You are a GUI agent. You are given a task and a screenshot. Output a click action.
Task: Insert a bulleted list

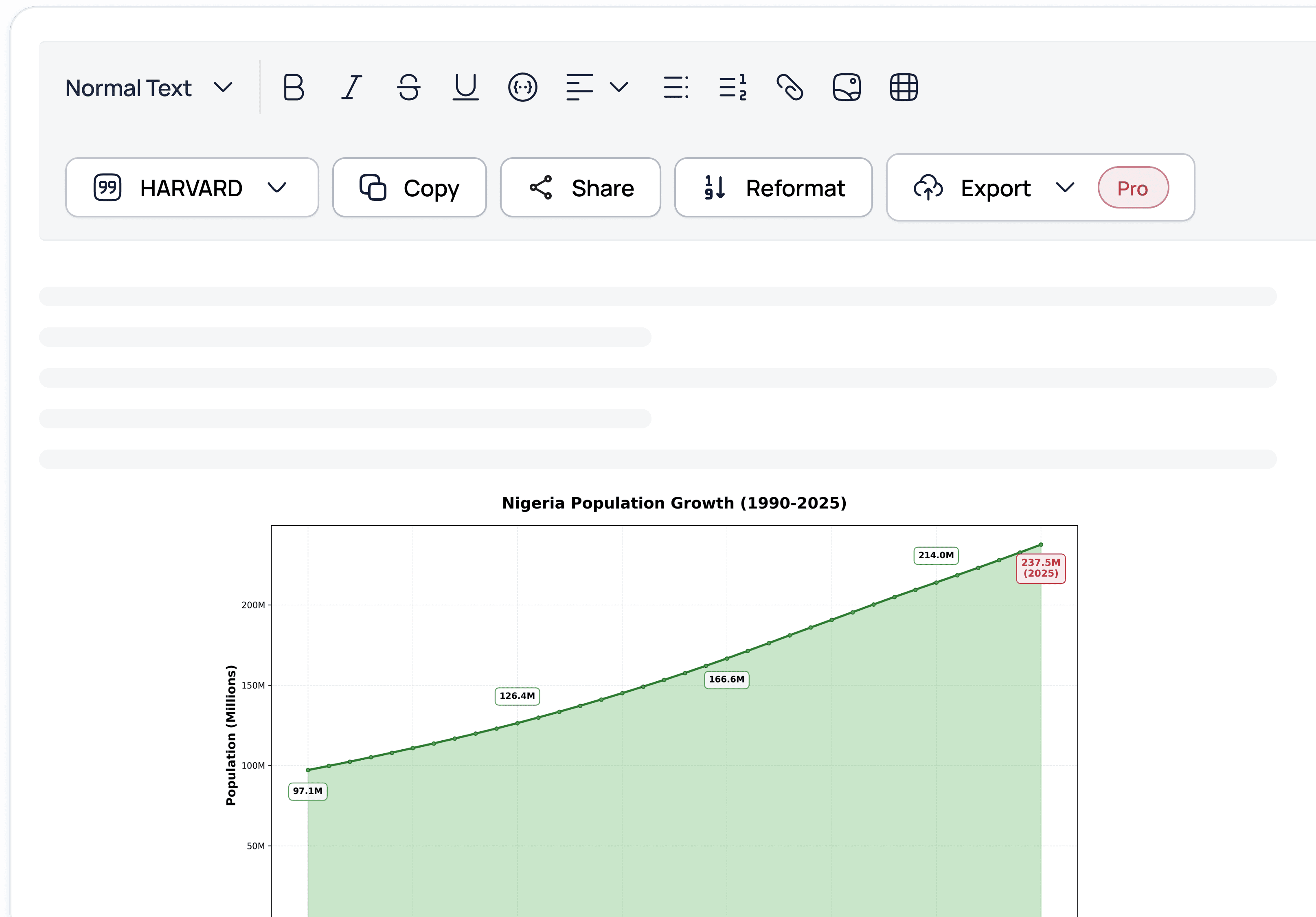tap(676, 88)
